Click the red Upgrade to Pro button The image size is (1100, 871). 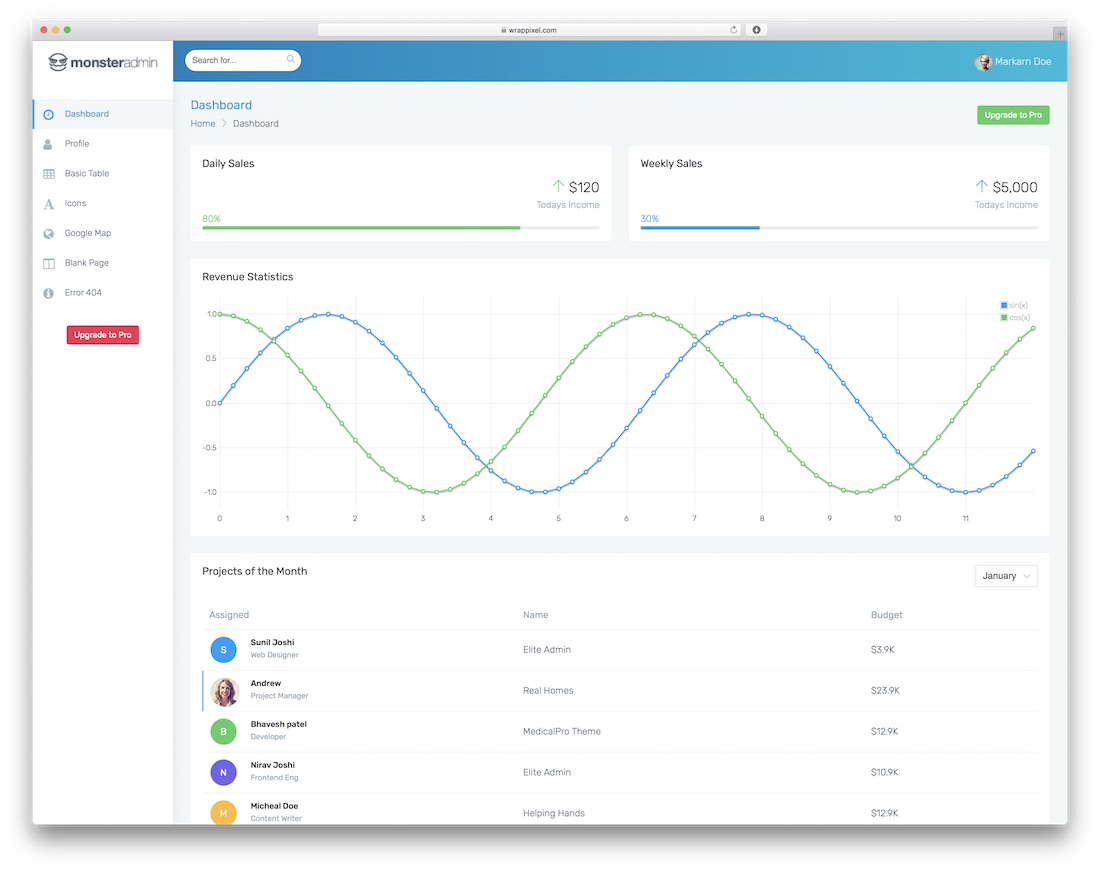tap(102, 335)
